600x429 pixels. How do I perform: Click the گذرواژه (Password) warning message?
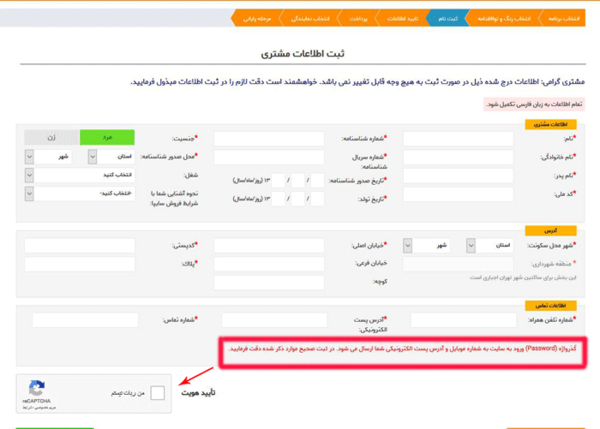(403, 349)
